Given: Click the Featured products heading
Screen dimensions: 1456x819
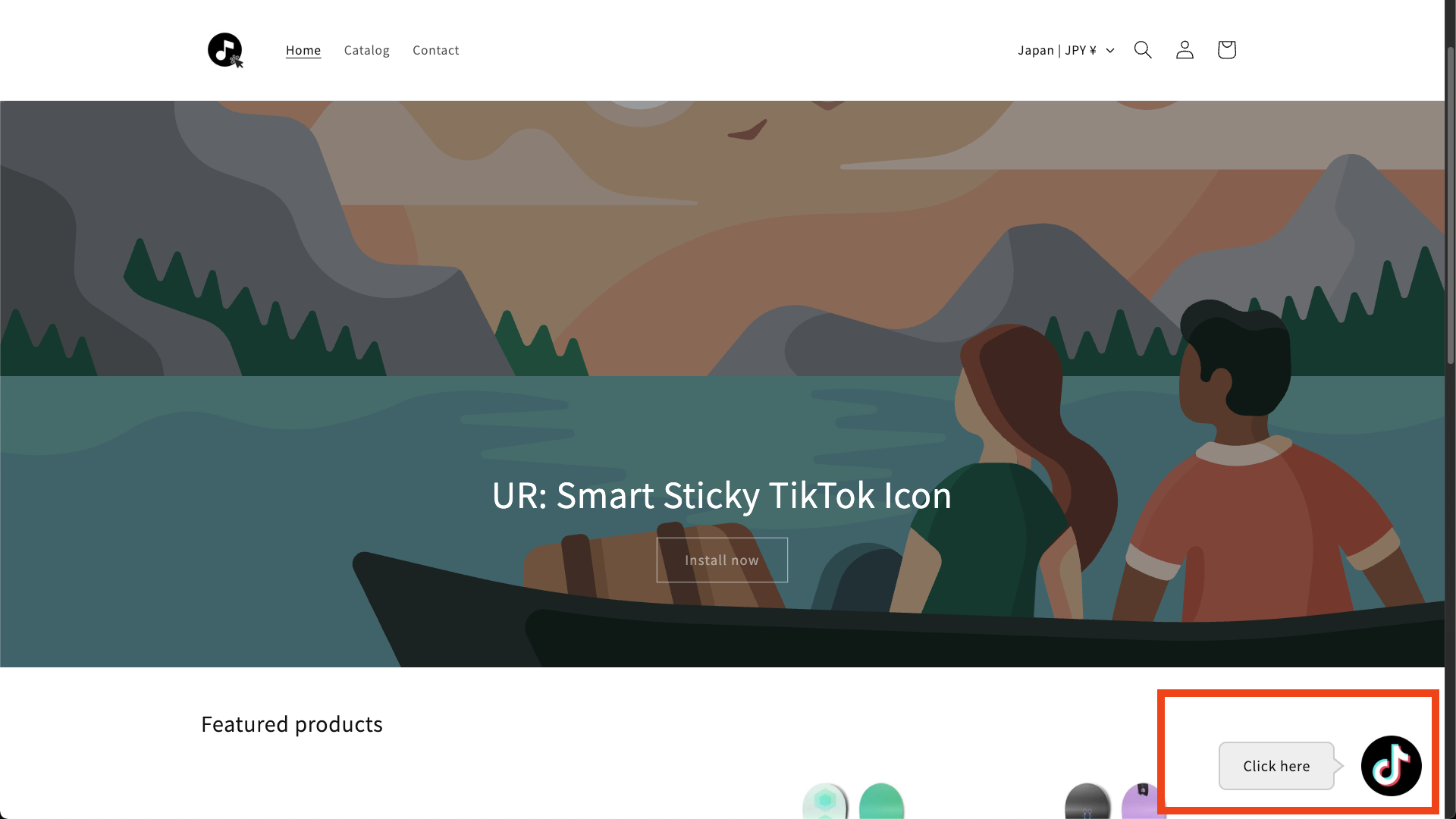Looking at the screenshot, I should pyautogui.click(x=292, y=724).
